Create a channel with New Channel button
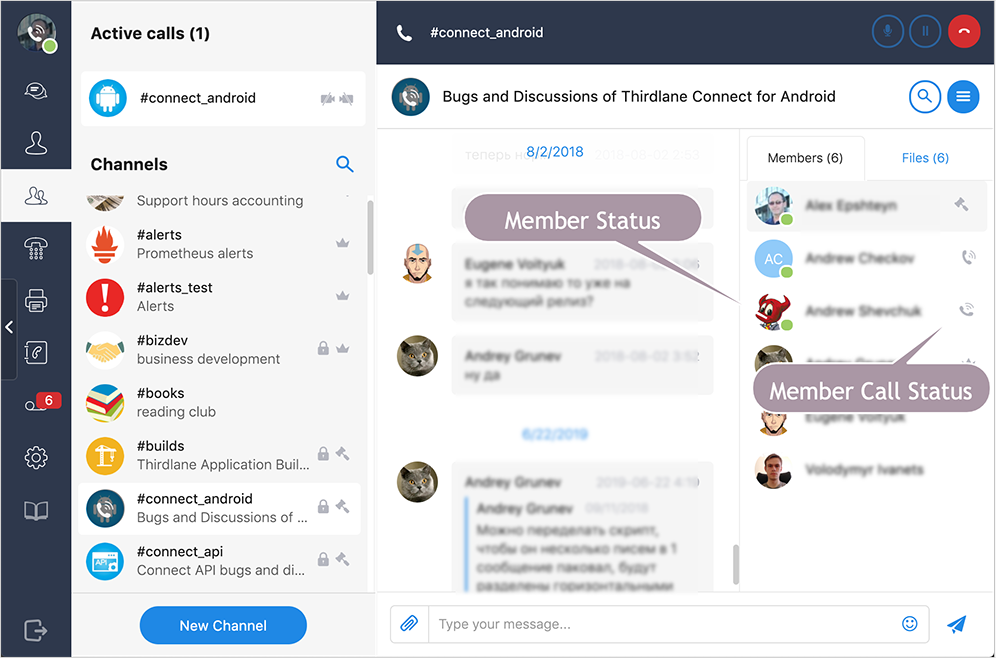The height and width of the screenshot is (658, 1000). click(x=222, y=625)
